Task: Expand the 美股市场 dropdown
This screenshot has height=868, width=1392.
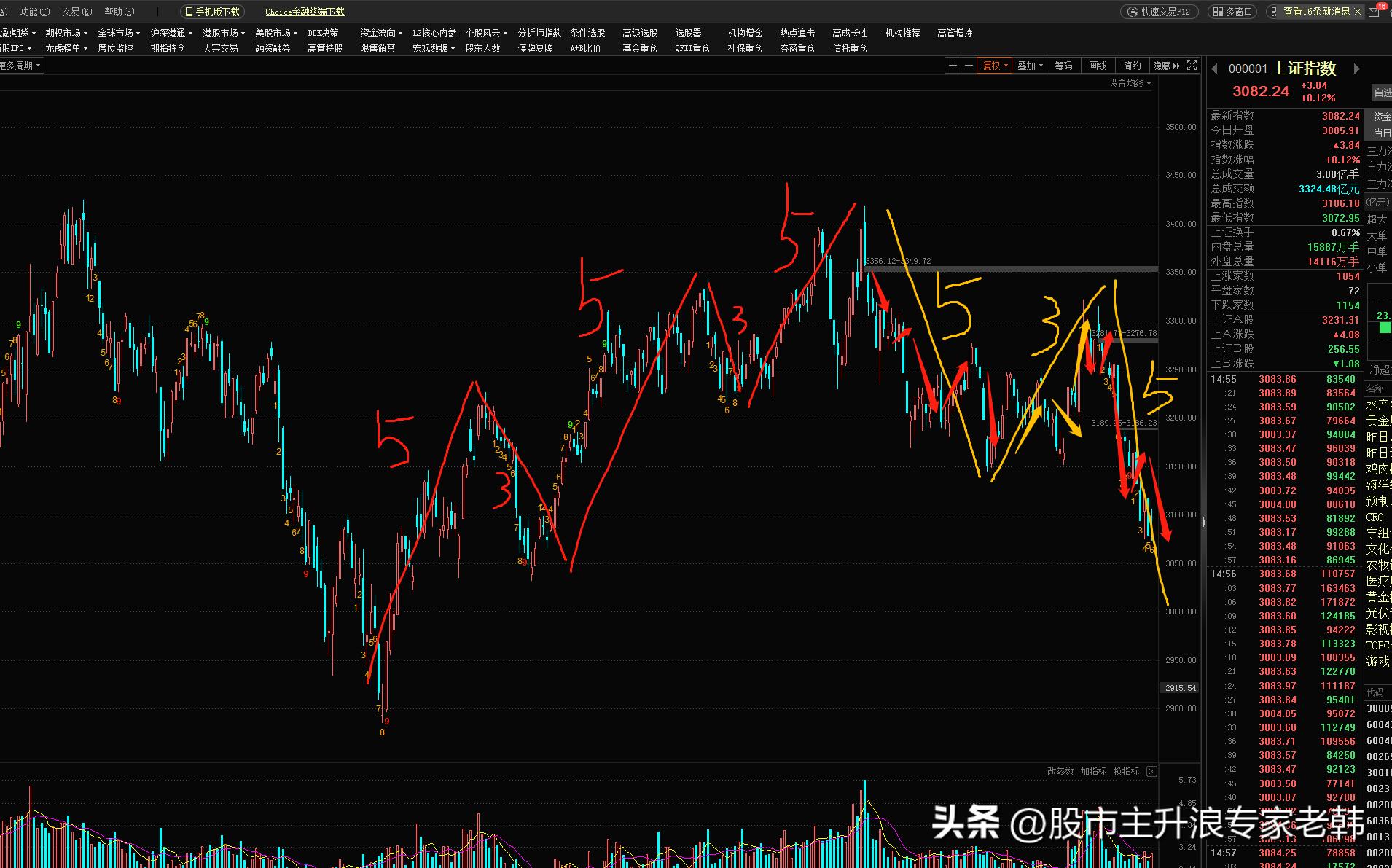Action: (276, 33)
